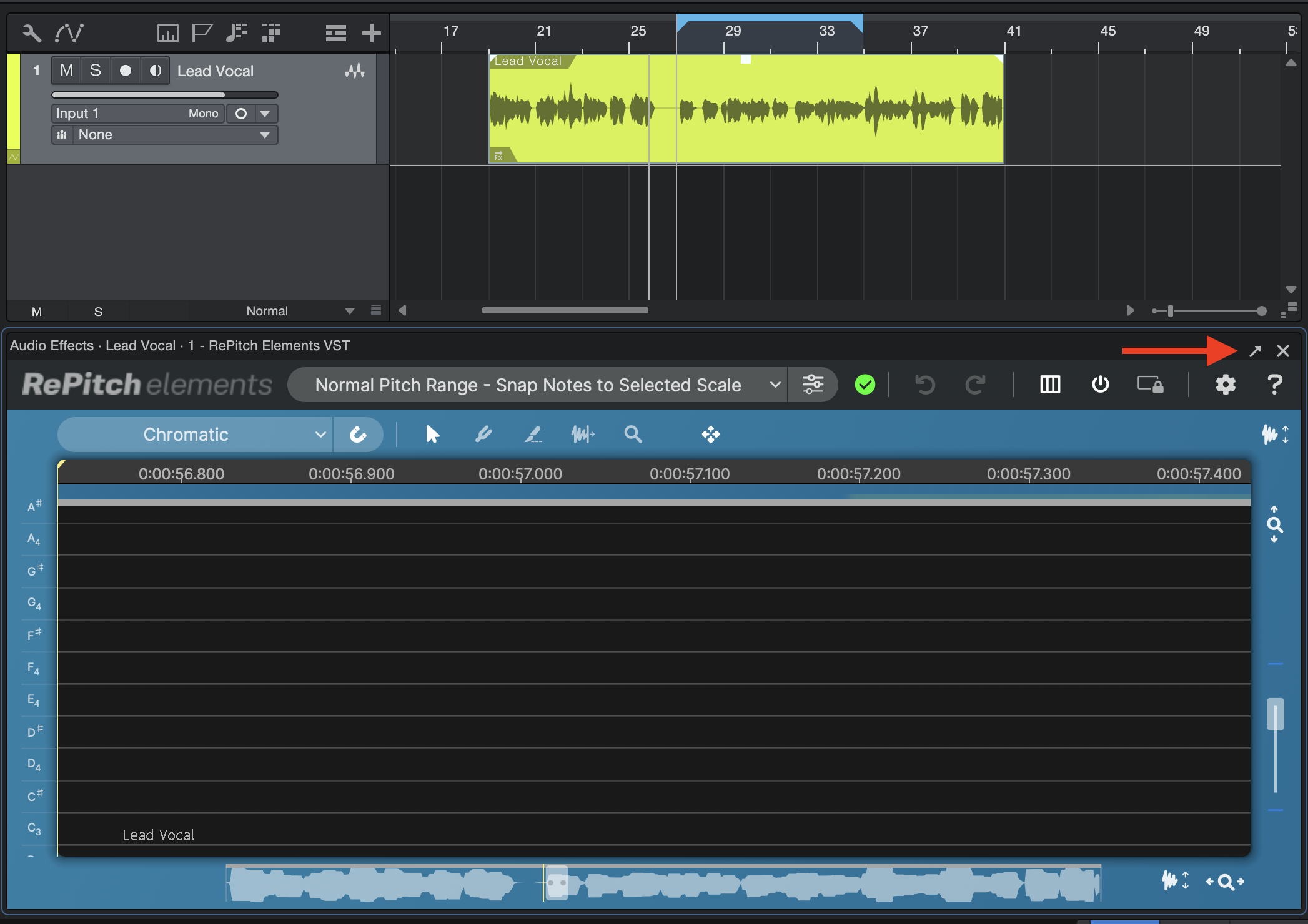Screen dimensions: 1308x924
Task: Open RePitch gear settings
Action: click(1225, 385)
